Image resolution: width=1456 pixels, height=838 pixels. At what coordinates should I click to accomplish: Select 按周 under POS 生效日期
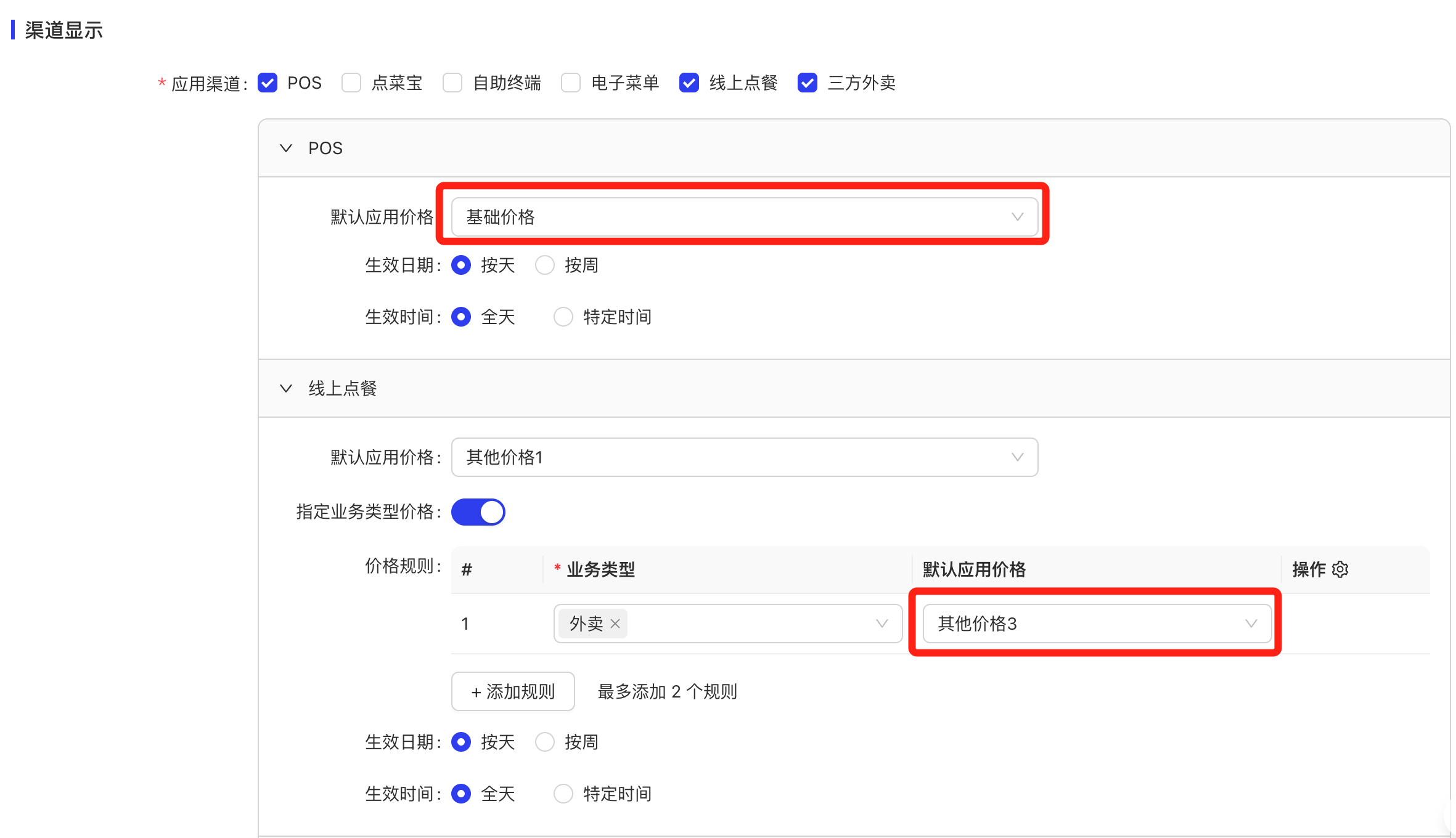[x=545, y=266]
